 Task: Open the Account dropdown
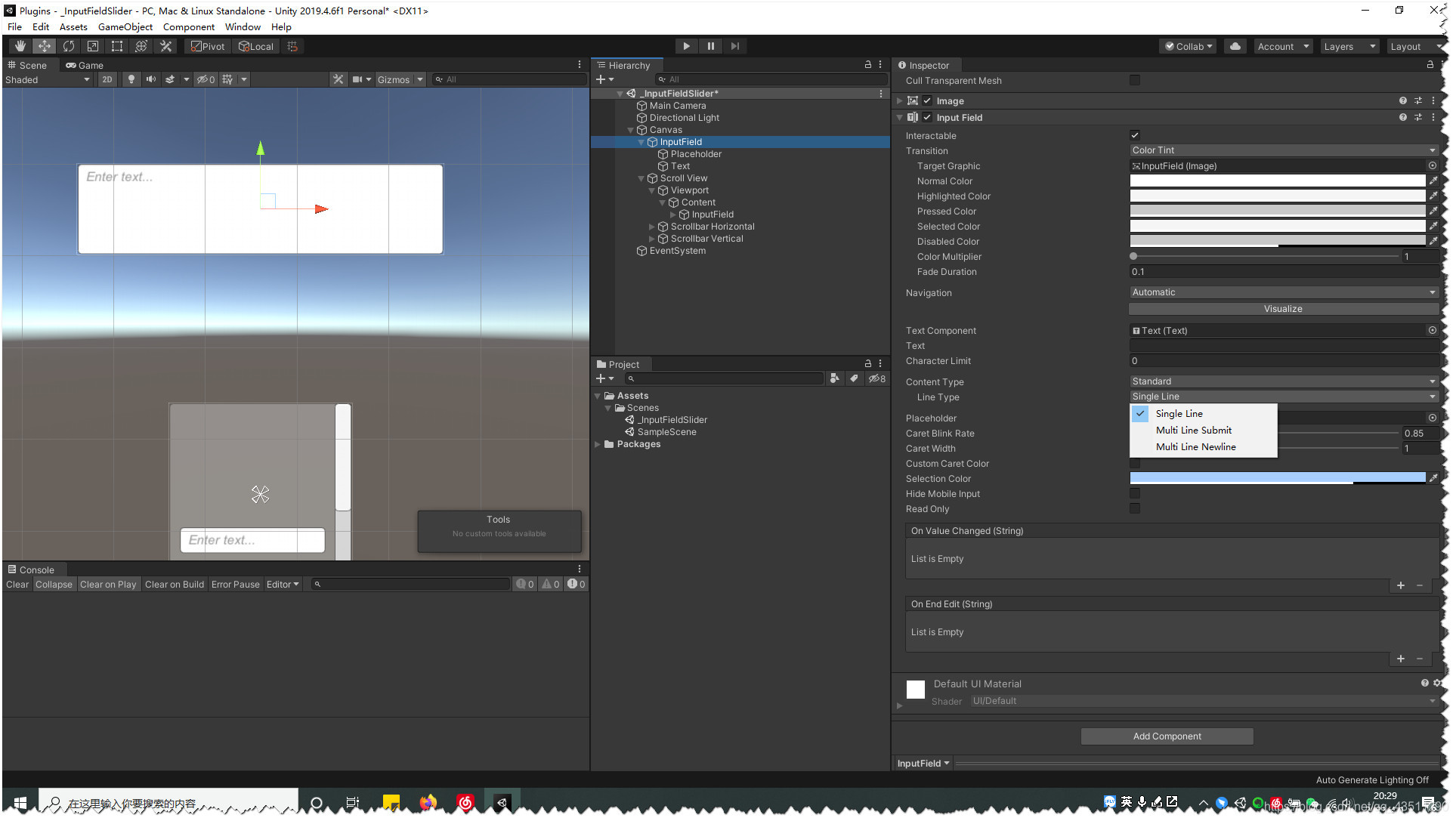[x=1282, y=46]
